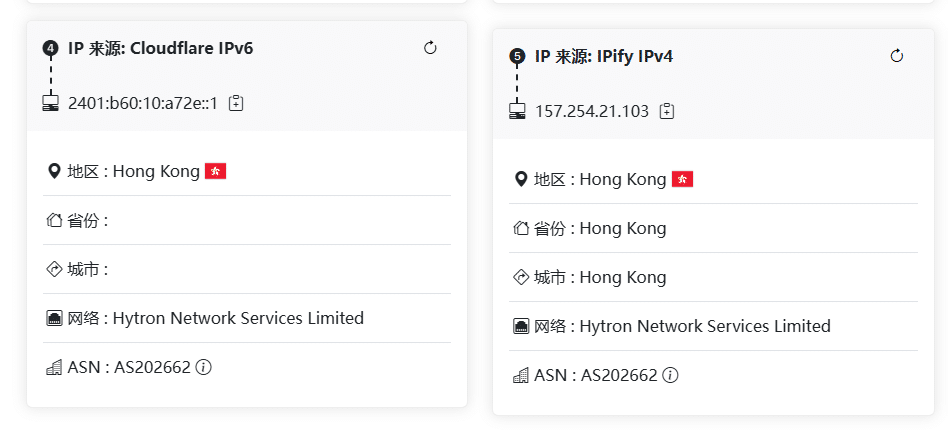Screen dimensions: 948x441
Task: Click device icon beside the IPv6 address
Action: 51,102
